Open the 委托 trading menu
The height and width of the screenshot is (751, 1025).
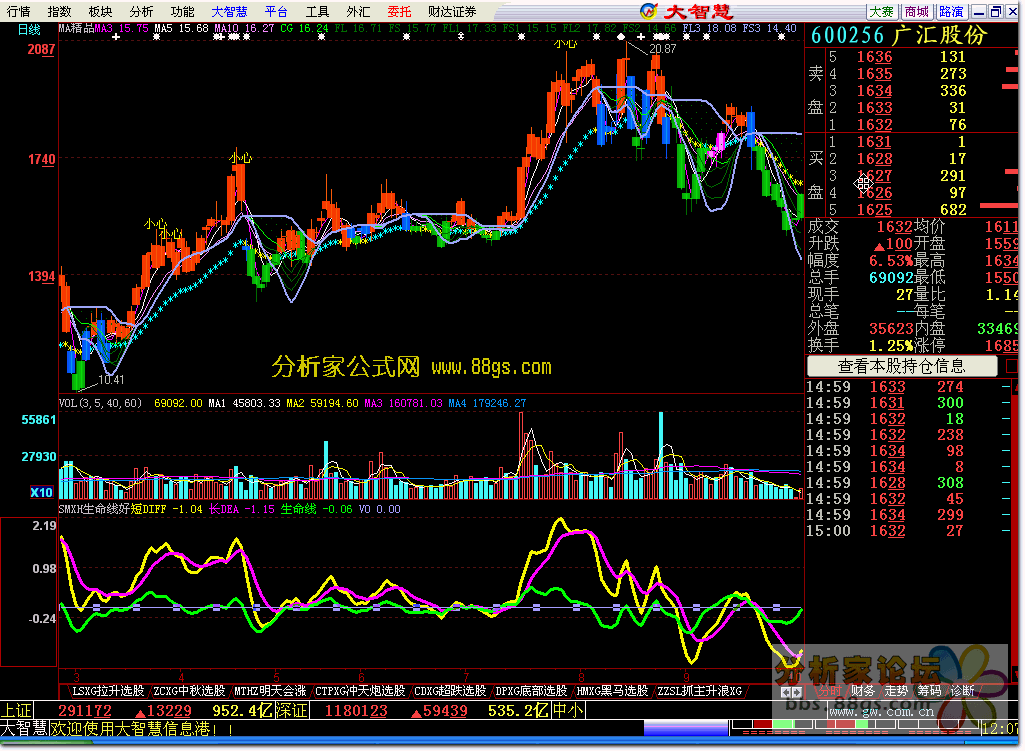[x=399, y=11]
